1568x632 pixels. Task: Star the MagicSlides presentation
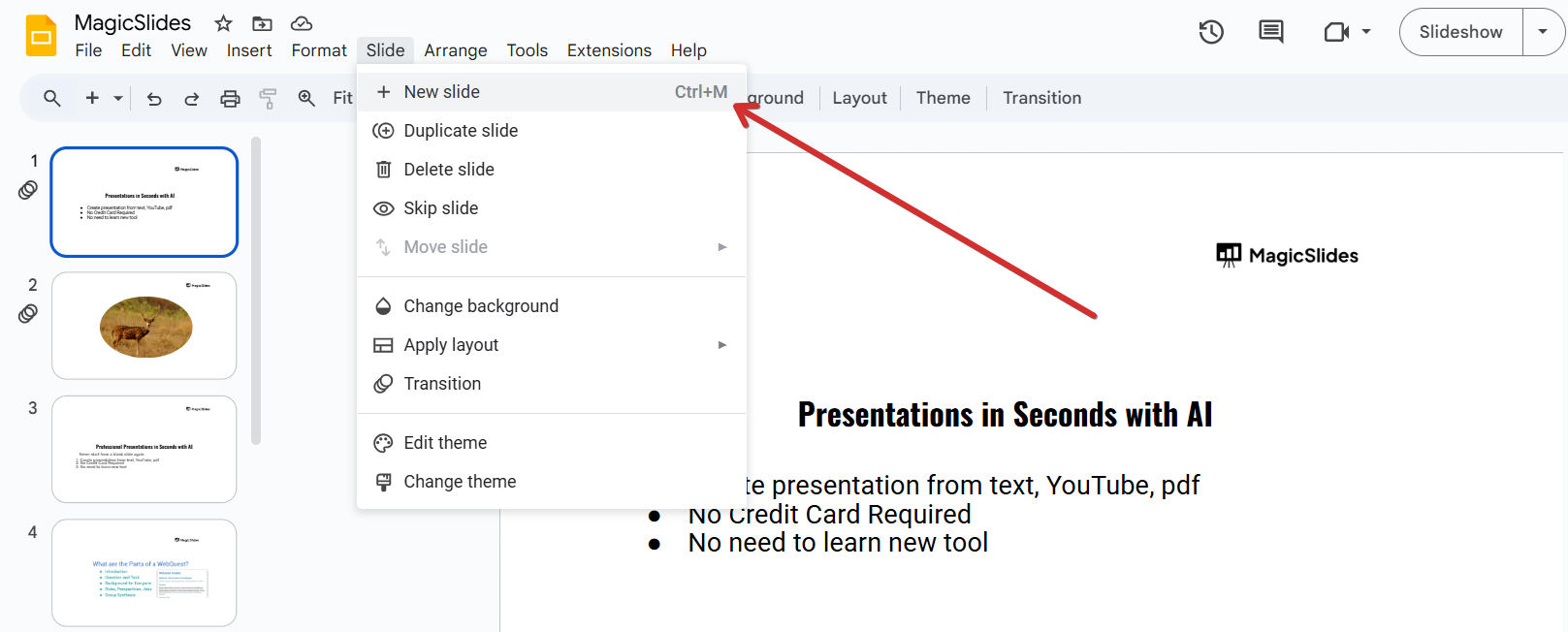223,23
